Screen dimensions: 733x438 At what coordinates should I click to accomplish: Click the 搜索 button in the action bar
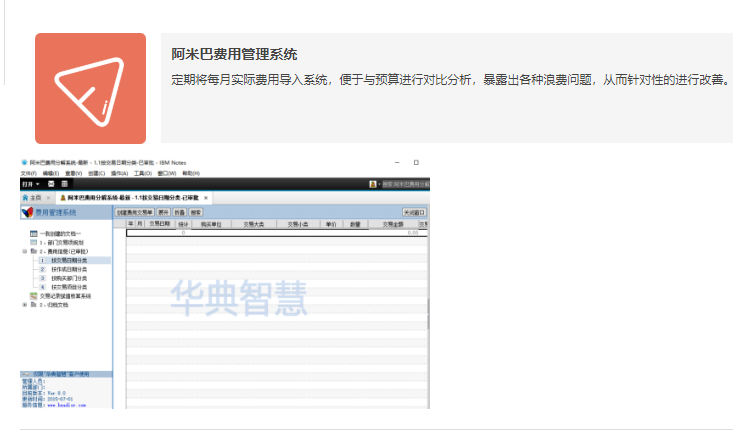196,213
